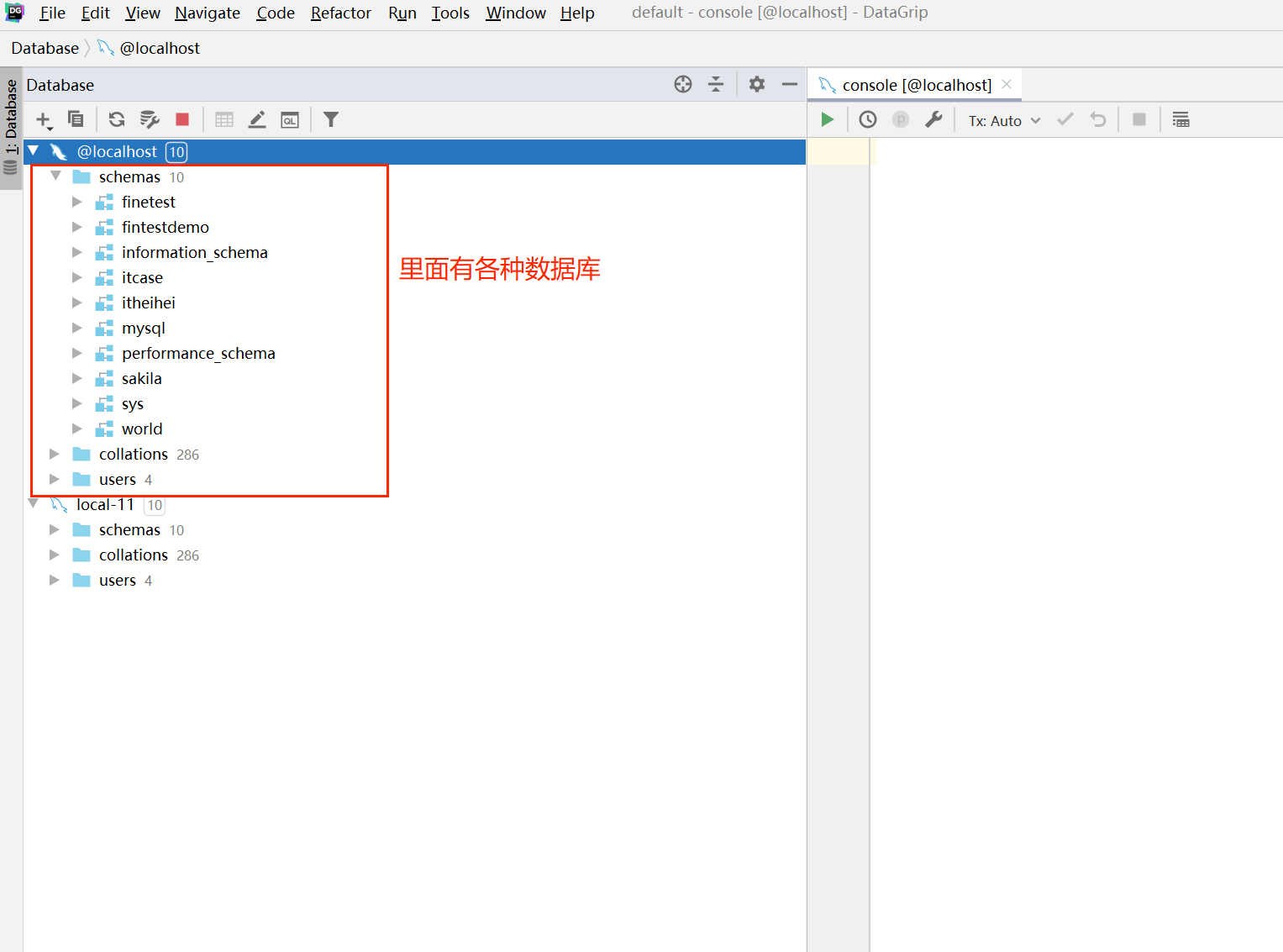Click Database breadcrumb in navigation bar
The image size is (1283, 952).
pyautogui.click(x=45, y=48)
